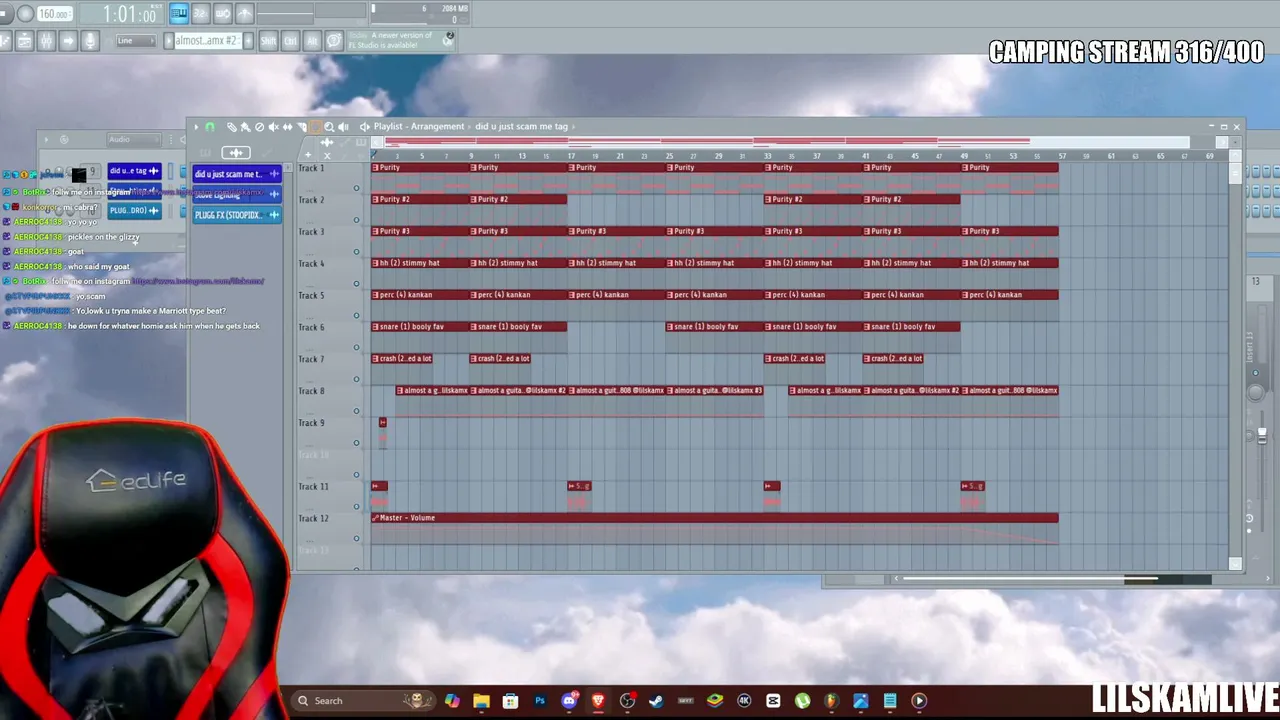Screen dimensions: 1280x720
Task: Open Microsoft Store from the taskbar
Action: point(510,701)
